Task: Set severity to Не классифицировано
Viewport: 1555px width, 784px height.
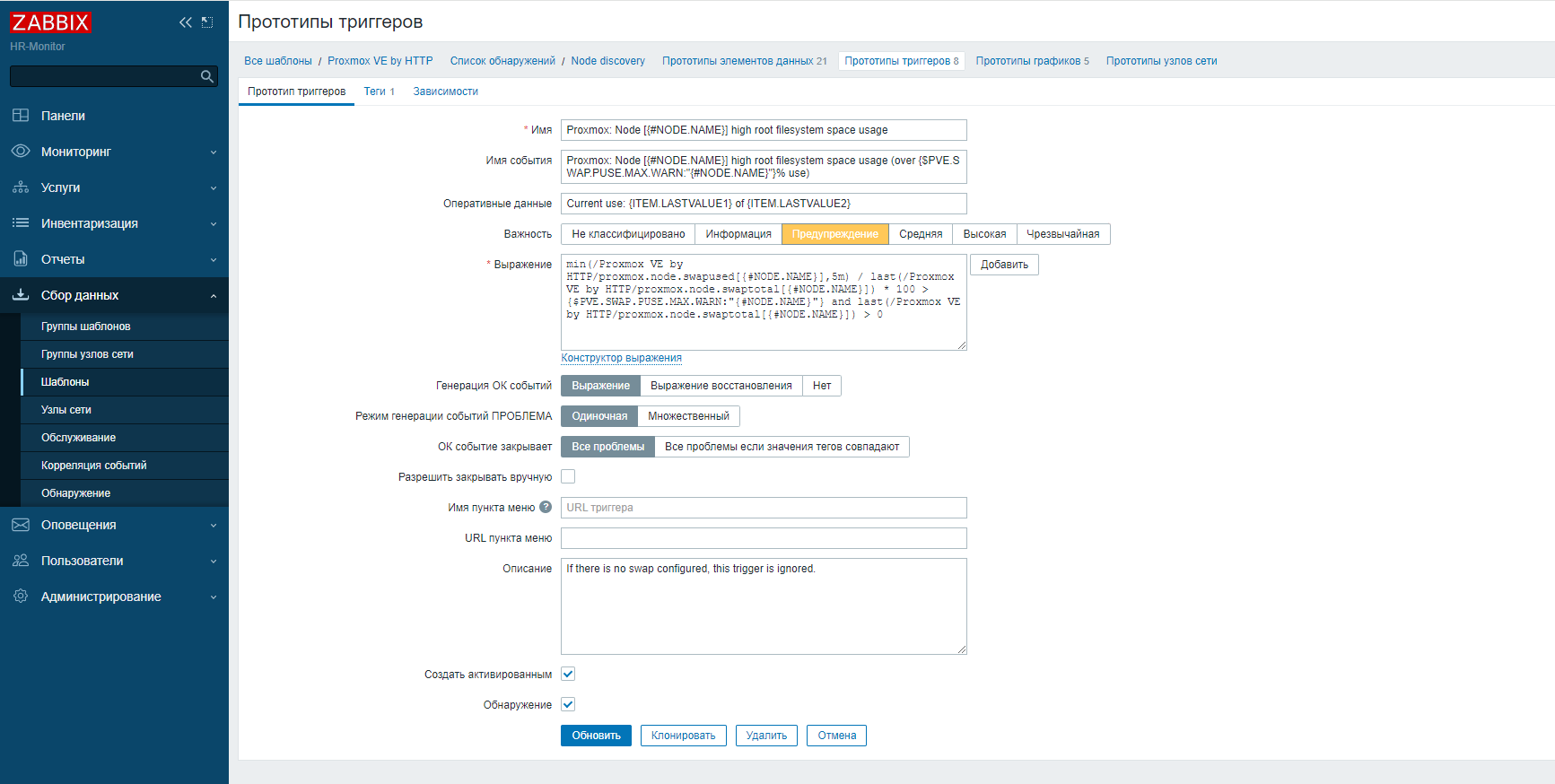Action: (628, 234)
